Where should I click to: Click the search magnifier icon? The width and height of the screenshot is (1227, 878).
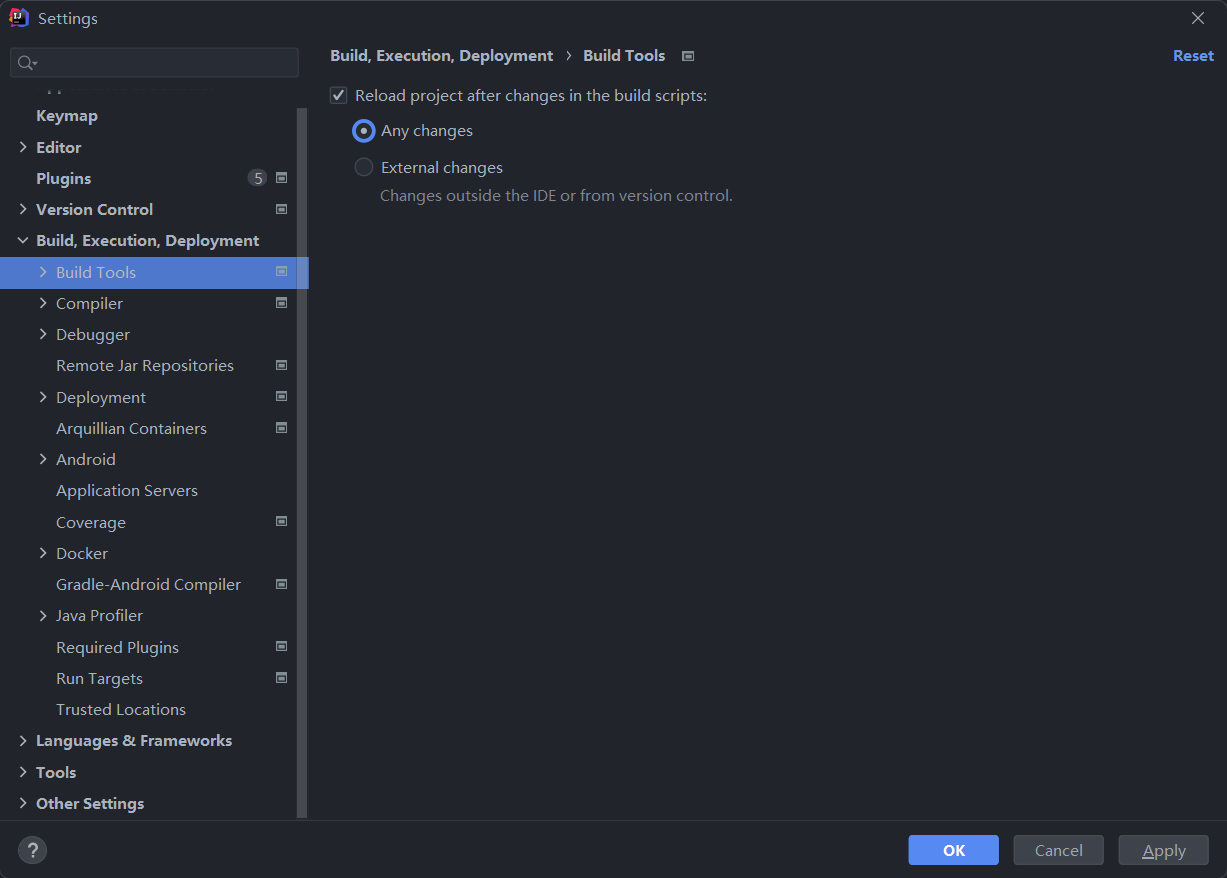25,63
